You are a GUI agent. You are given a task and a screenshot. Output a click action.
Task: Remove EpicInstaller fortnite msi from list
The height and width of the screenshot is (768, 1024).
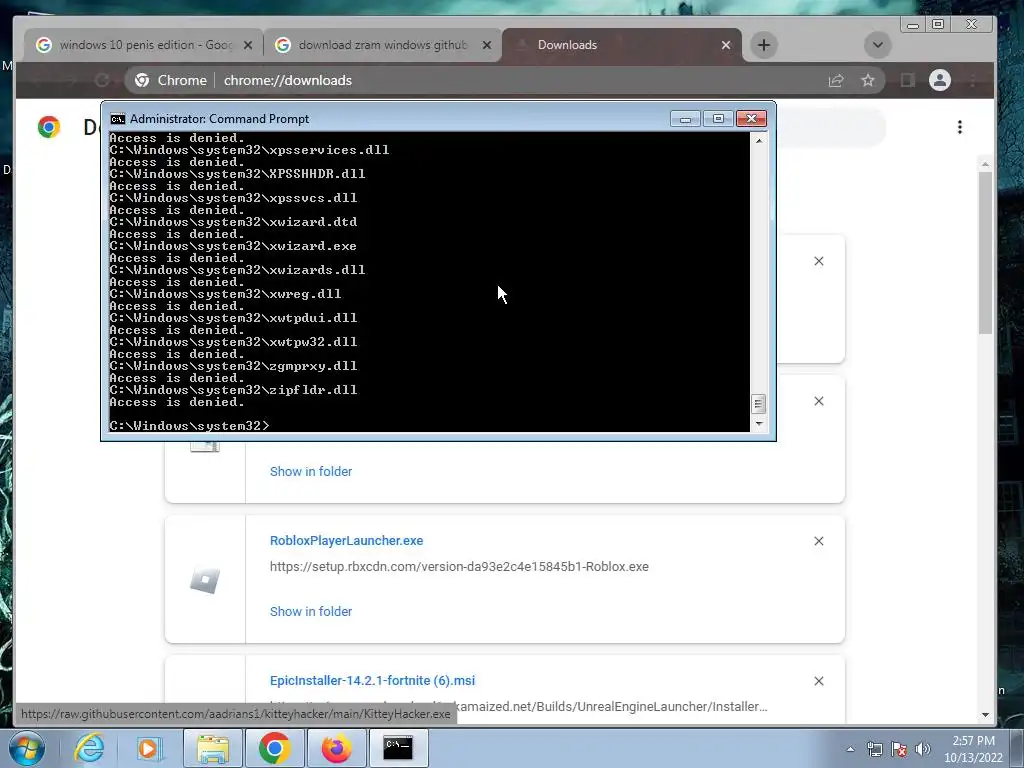(818, 681)
